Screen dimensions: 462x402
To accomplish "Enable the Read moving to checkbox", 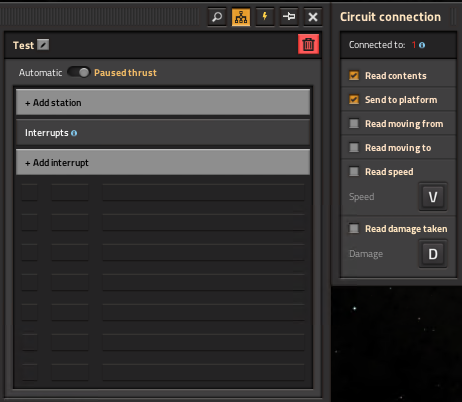I will click(354, 148).
